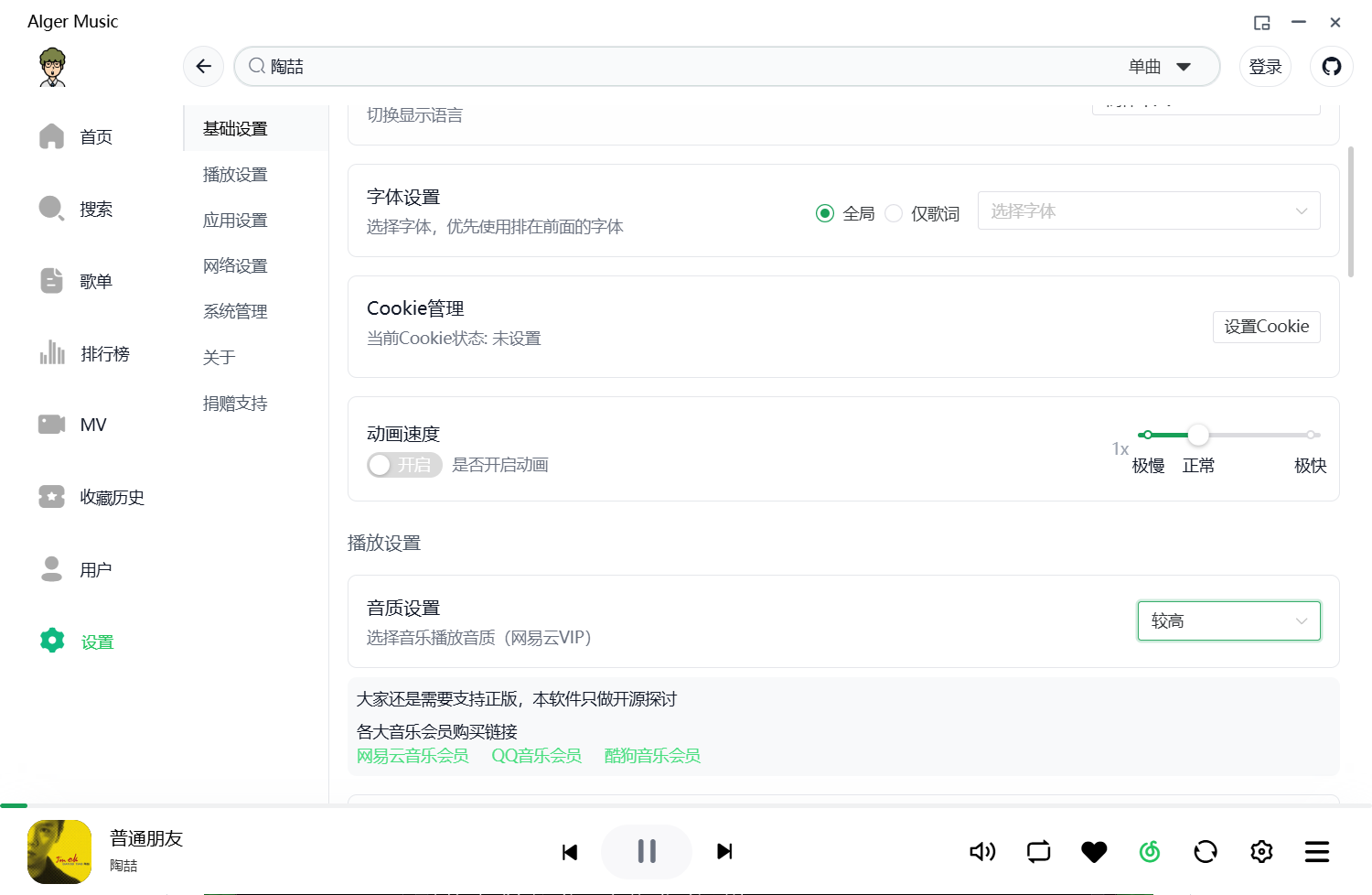Switch to 网络设置 tab

point(235,266)
